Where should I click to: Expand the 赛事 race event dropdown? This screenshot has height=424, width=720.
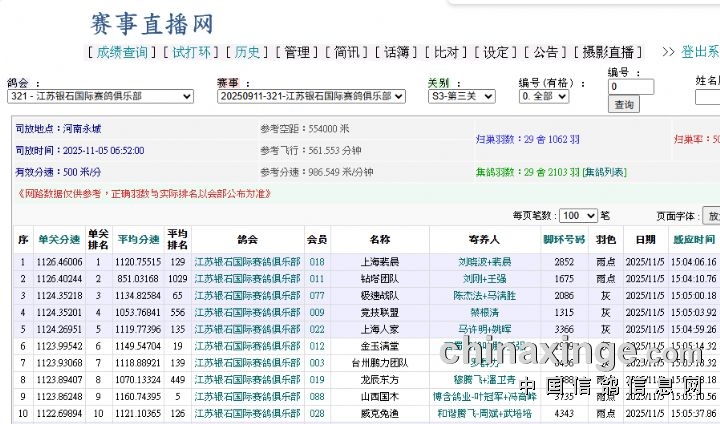[311, 96]
